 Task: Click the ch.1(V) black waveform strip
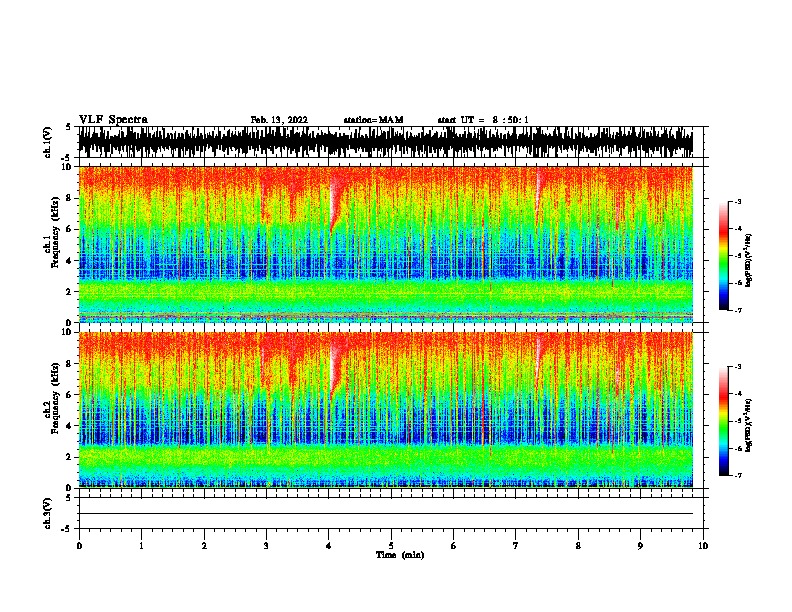click(x=385, y=142)
